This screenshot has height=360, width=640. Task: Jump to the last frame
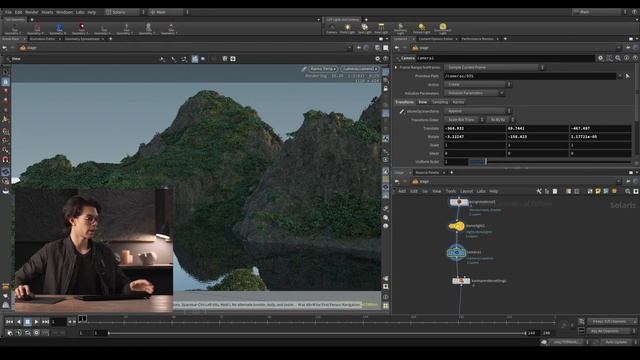45,322
